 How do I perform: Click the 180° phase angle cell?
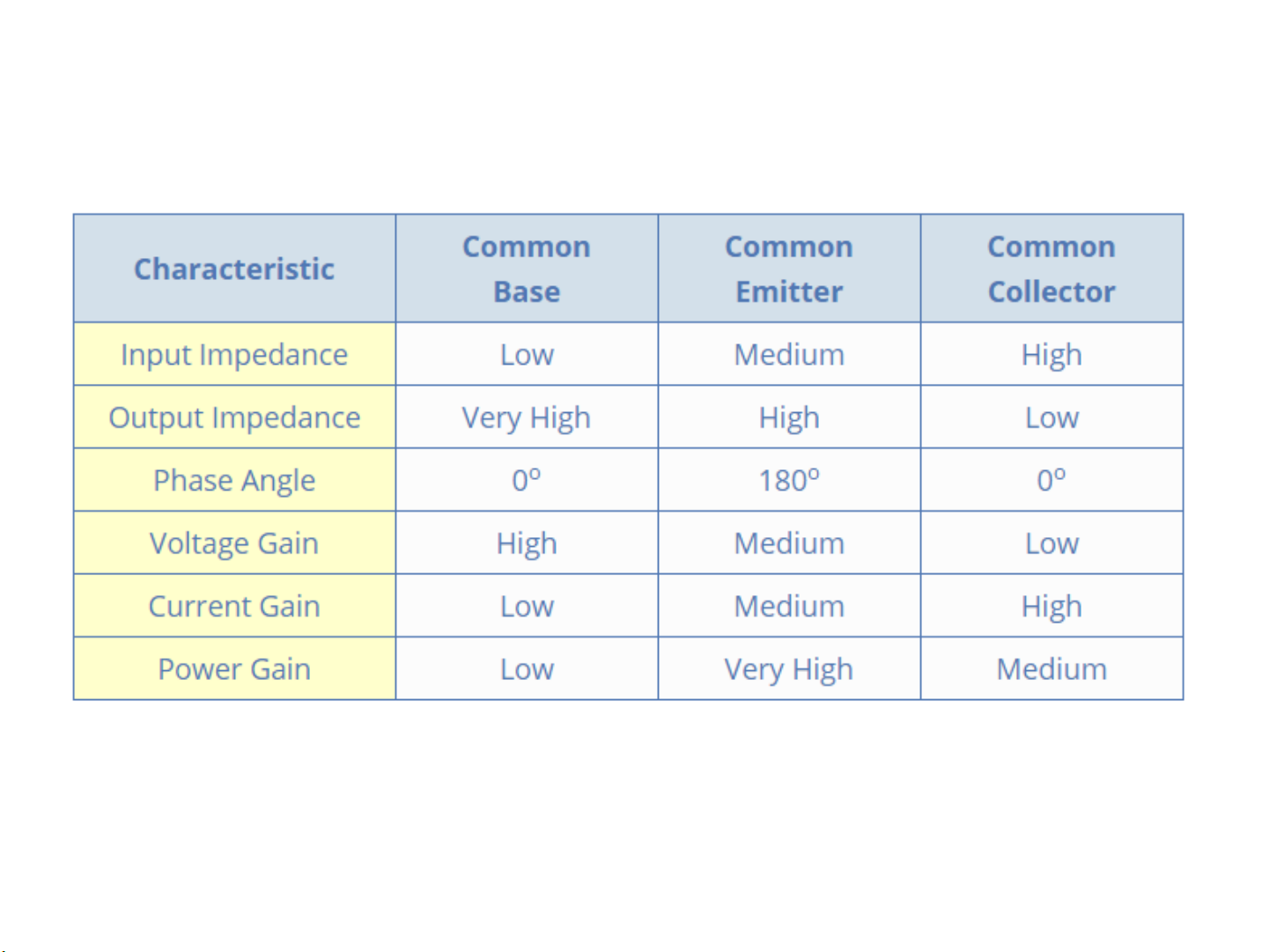point(789,480)
